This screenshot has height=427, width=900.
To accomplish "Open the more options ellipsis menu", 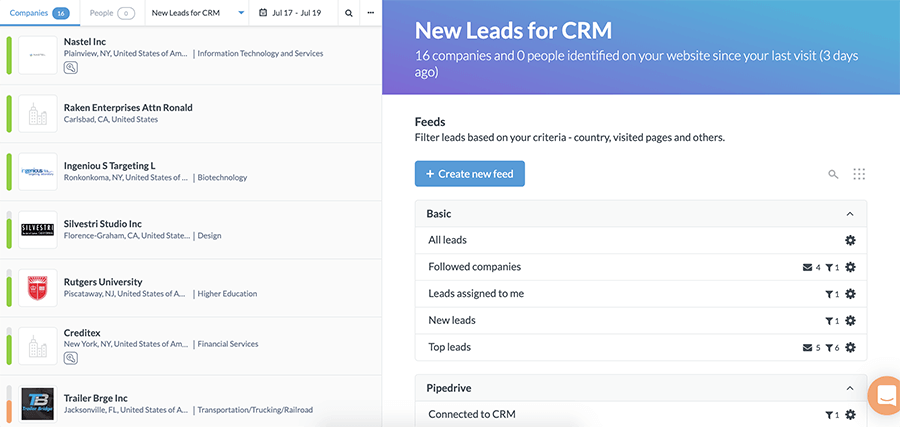I will (370, 13).
